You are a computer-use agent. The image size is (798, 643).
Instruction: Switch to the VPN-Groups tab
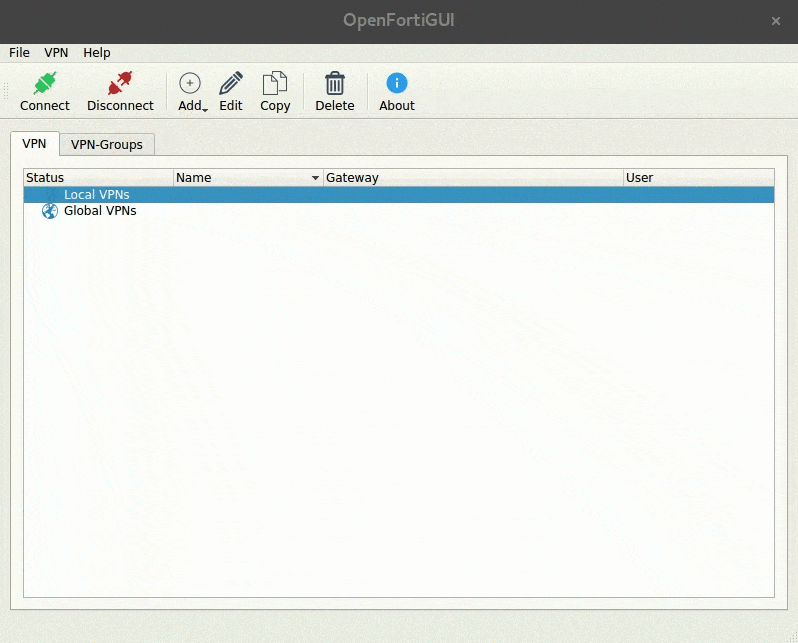(x=107, y=145)
